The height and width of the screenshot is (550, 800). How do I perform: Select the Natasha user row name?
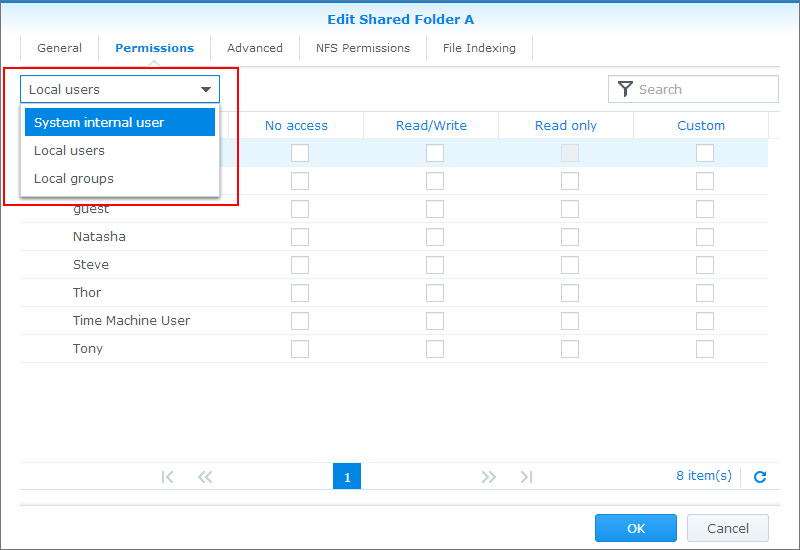point(99,237)
